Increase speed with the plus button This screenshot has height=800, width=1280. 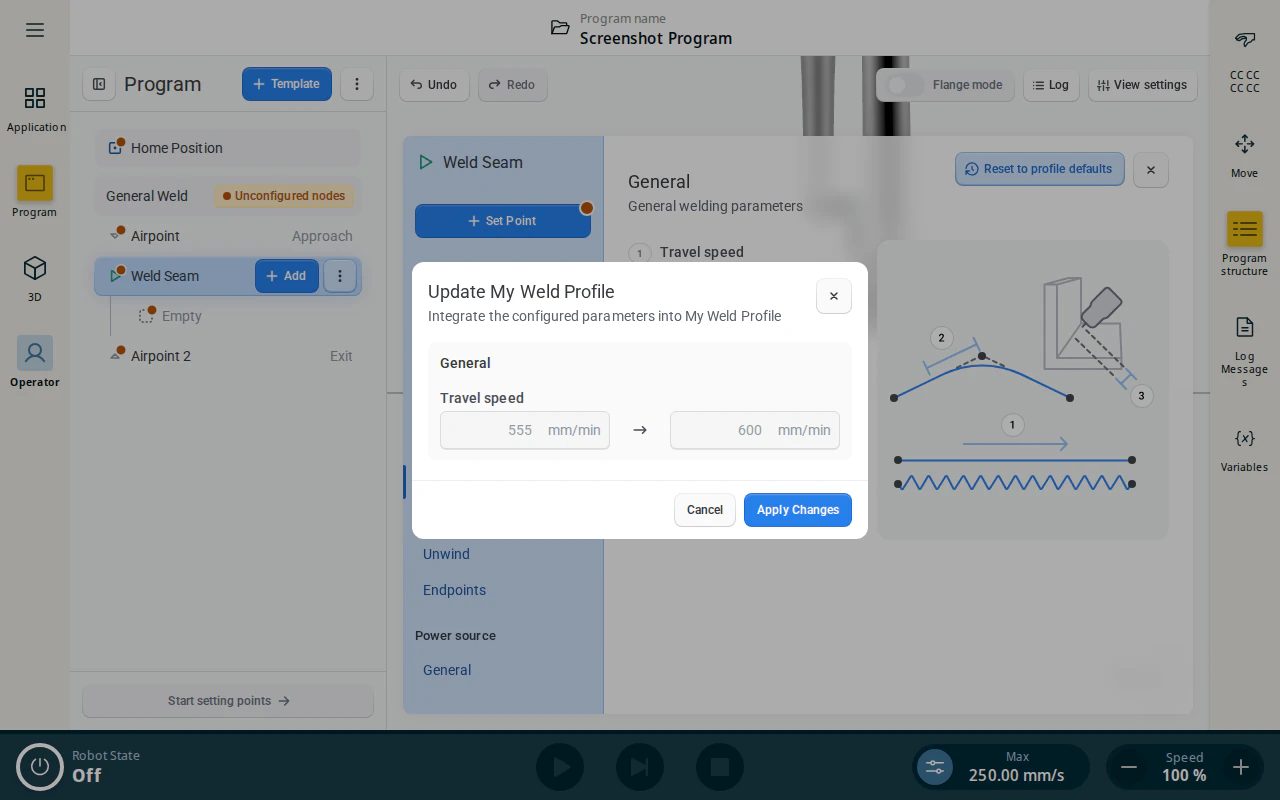tap(1241, 767)
